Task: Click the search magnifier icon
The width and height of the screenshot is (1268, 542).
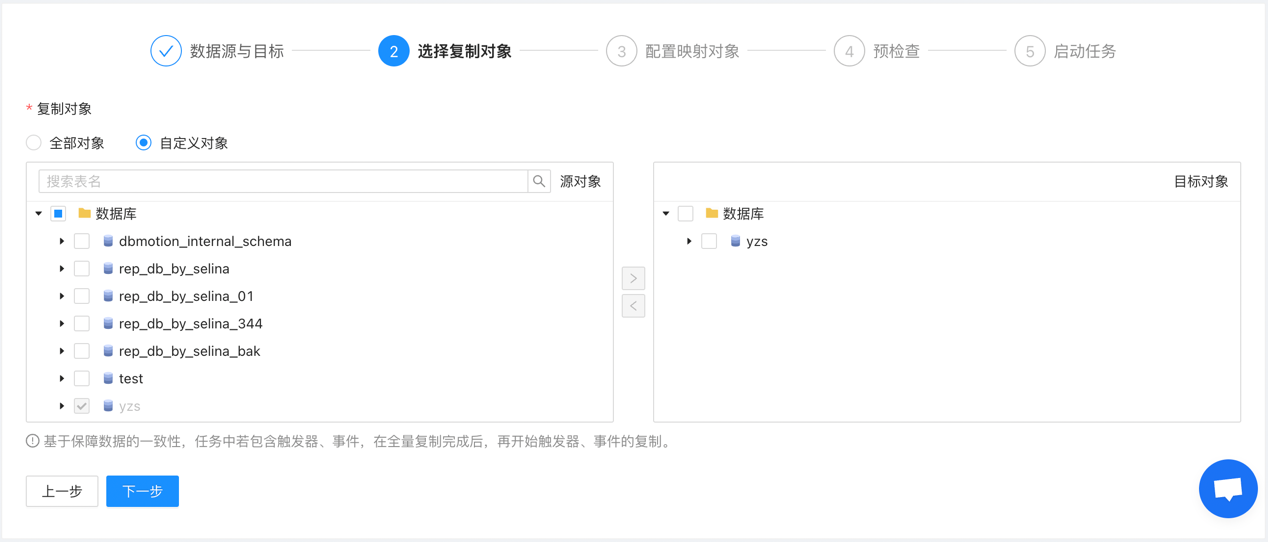Action: 539,181
